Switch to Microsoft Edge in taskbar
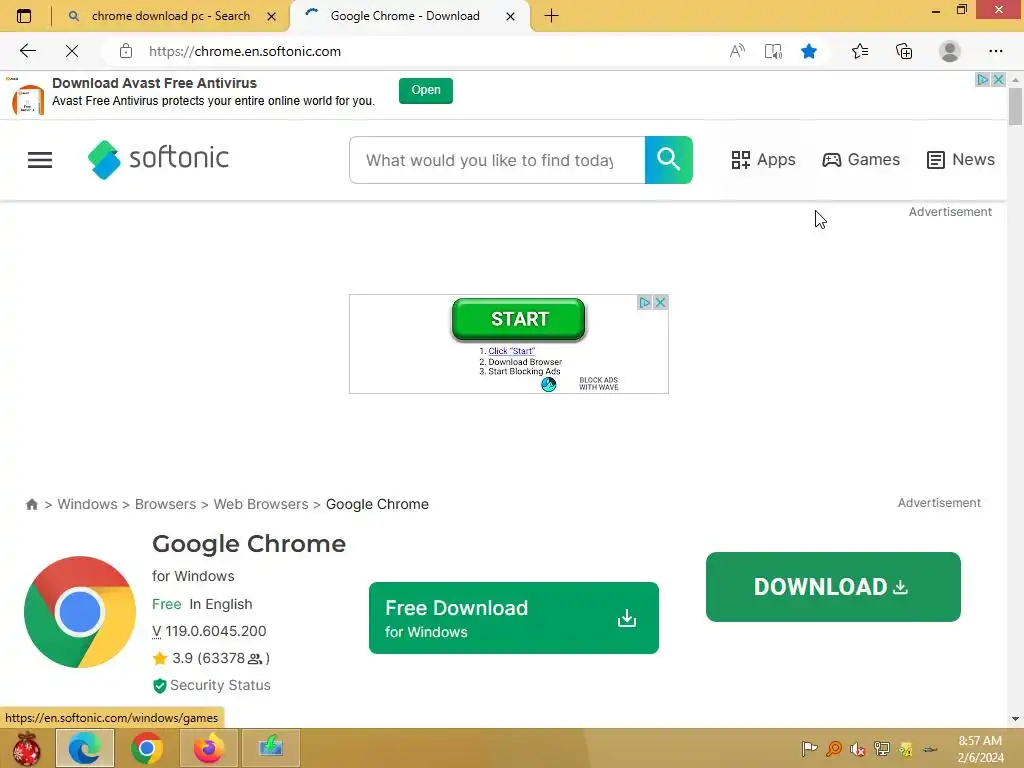The image size is (1024, 768). [x=85, y=748]
